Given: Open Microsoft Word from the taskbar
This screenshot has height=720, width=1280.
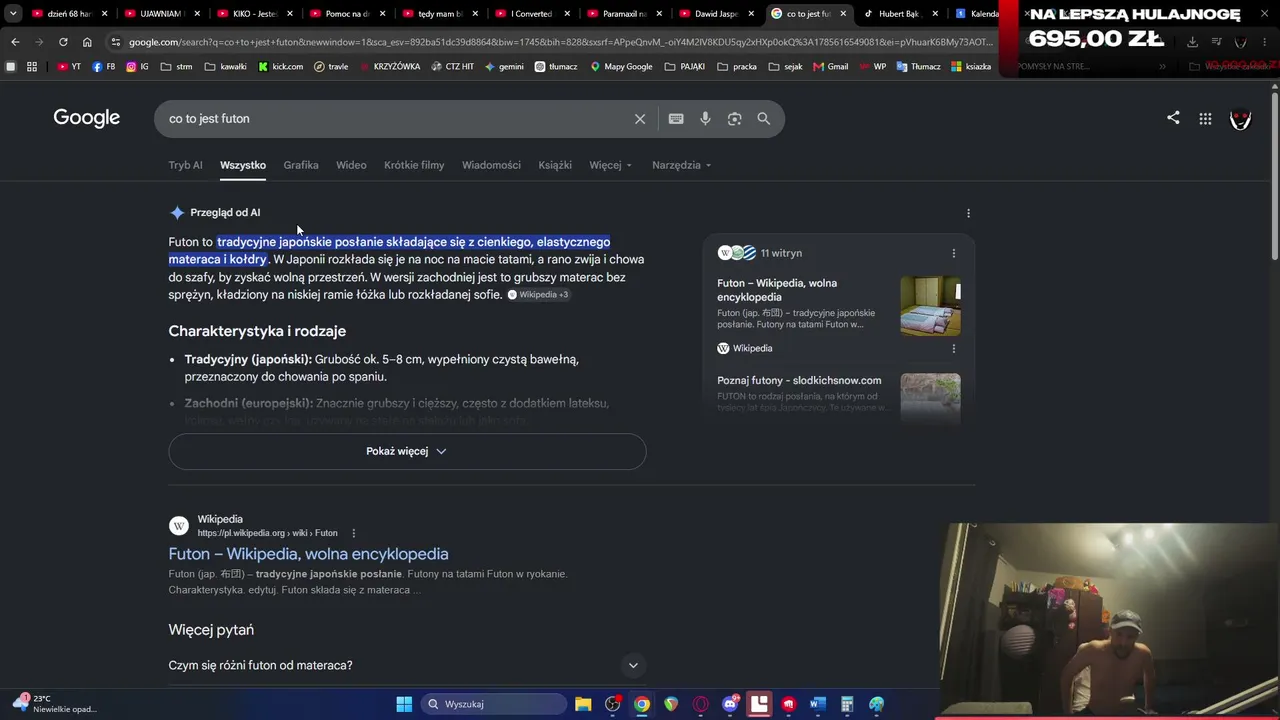Looking at the screenshot, I should pyautogui.click(x=817, y=704).
